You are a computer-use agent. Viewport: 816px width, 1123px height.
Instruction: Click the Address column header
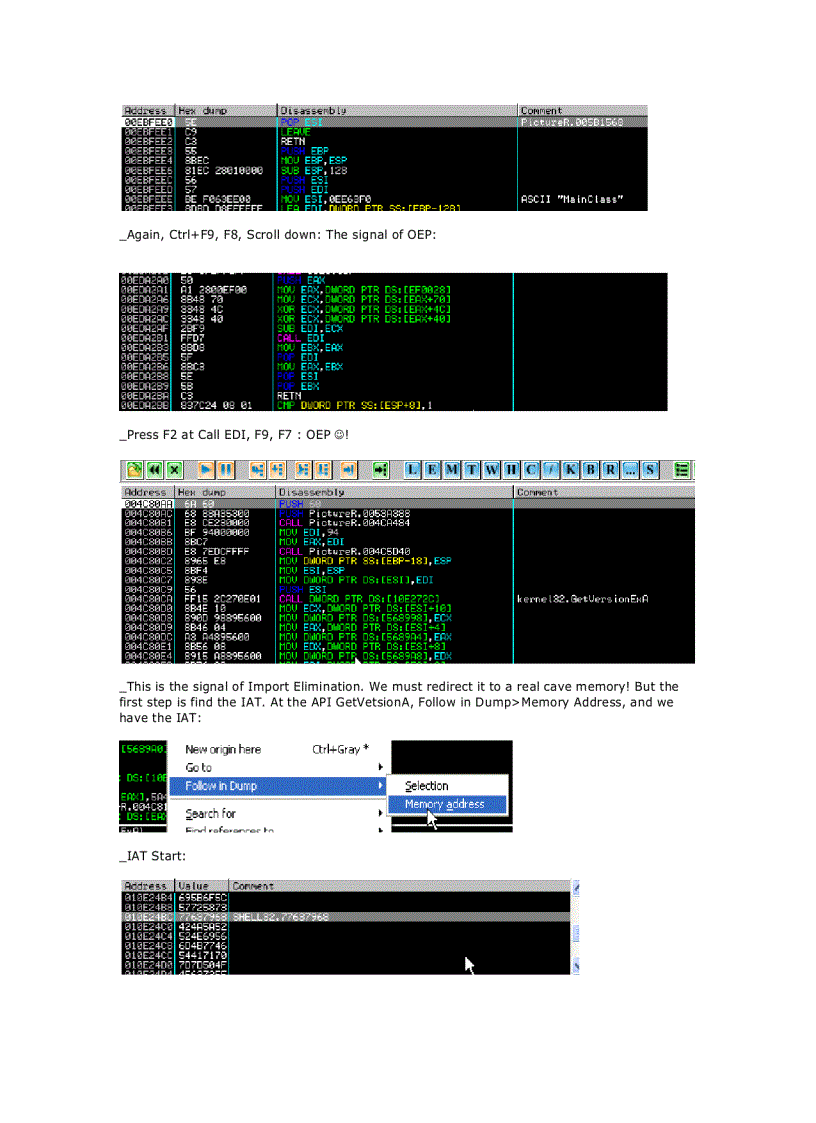tap(146, 492)
